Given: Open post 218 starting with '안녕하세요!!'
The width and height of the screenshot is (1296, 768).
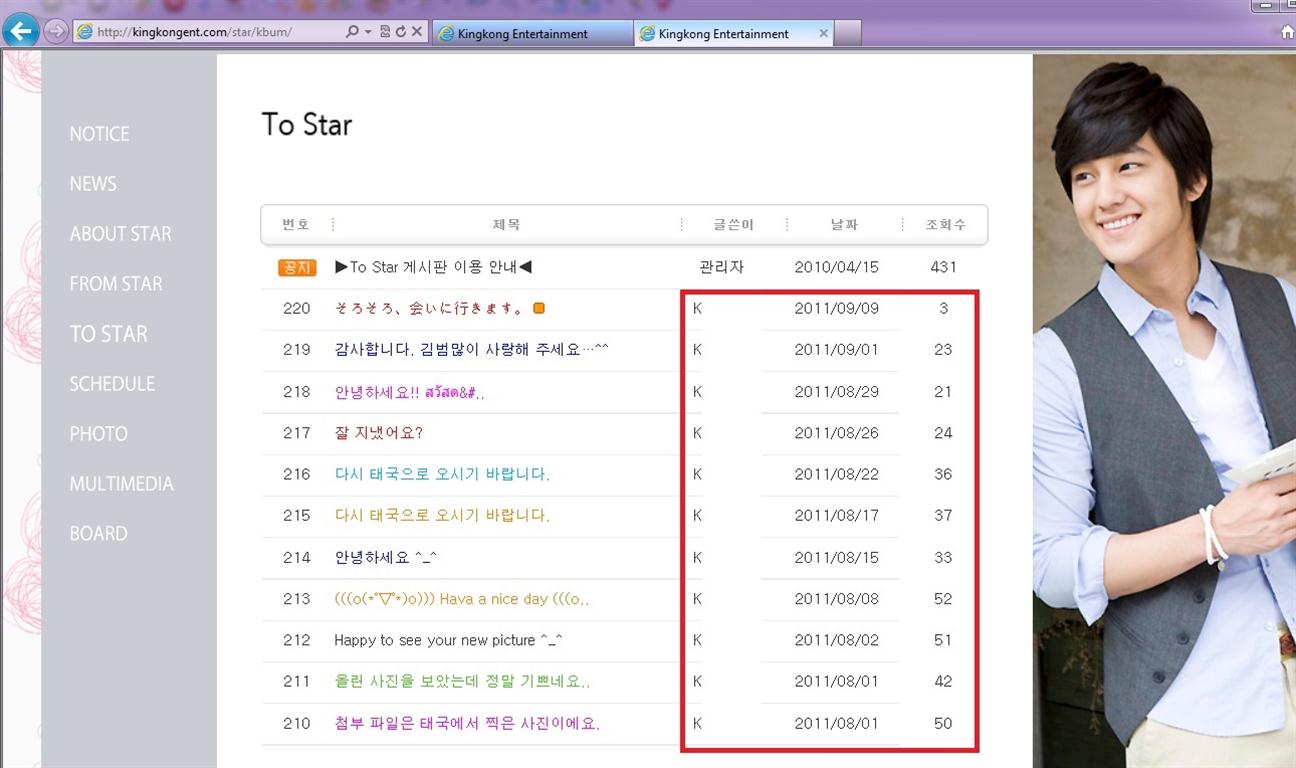Looking at the screenshot, I should pyautogui.click(x=410, y=392).
